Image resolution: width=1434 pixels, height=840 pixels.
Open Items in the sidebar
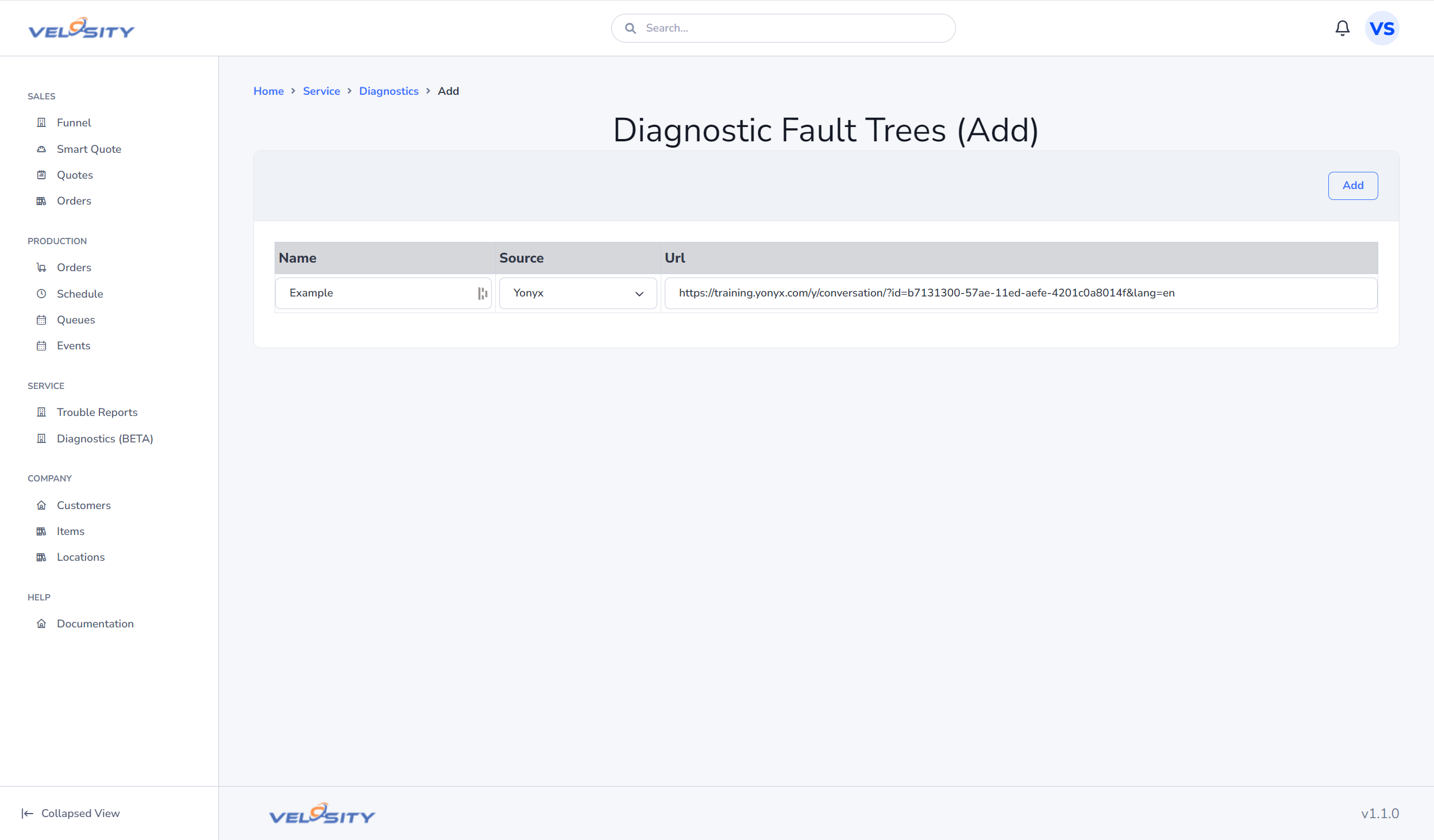tap(71, 531)
